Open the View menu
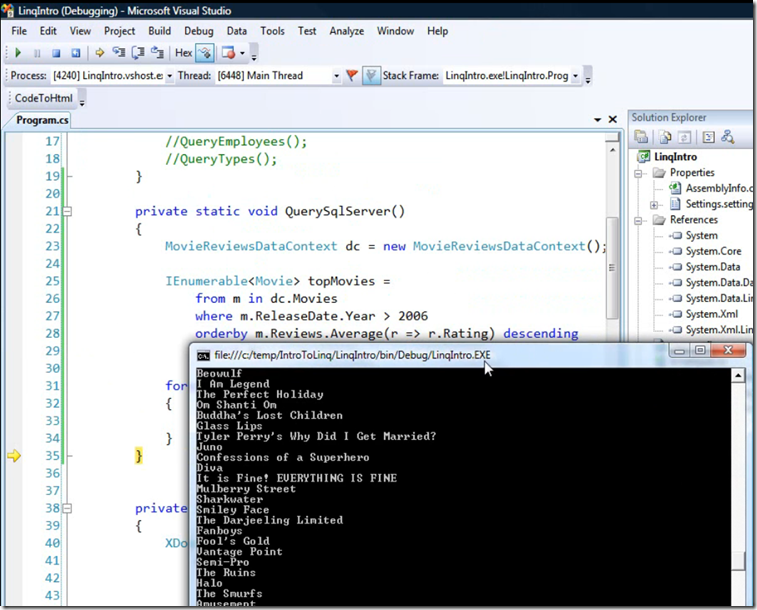Screen dimensions: 757x610 pyautogui.click(x=80, y=31)
